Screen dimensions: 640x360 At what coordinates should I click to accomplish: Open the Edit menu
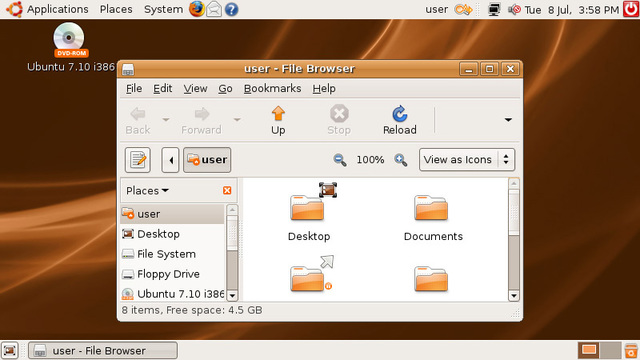pyautogui.click(x=162, y=89)
